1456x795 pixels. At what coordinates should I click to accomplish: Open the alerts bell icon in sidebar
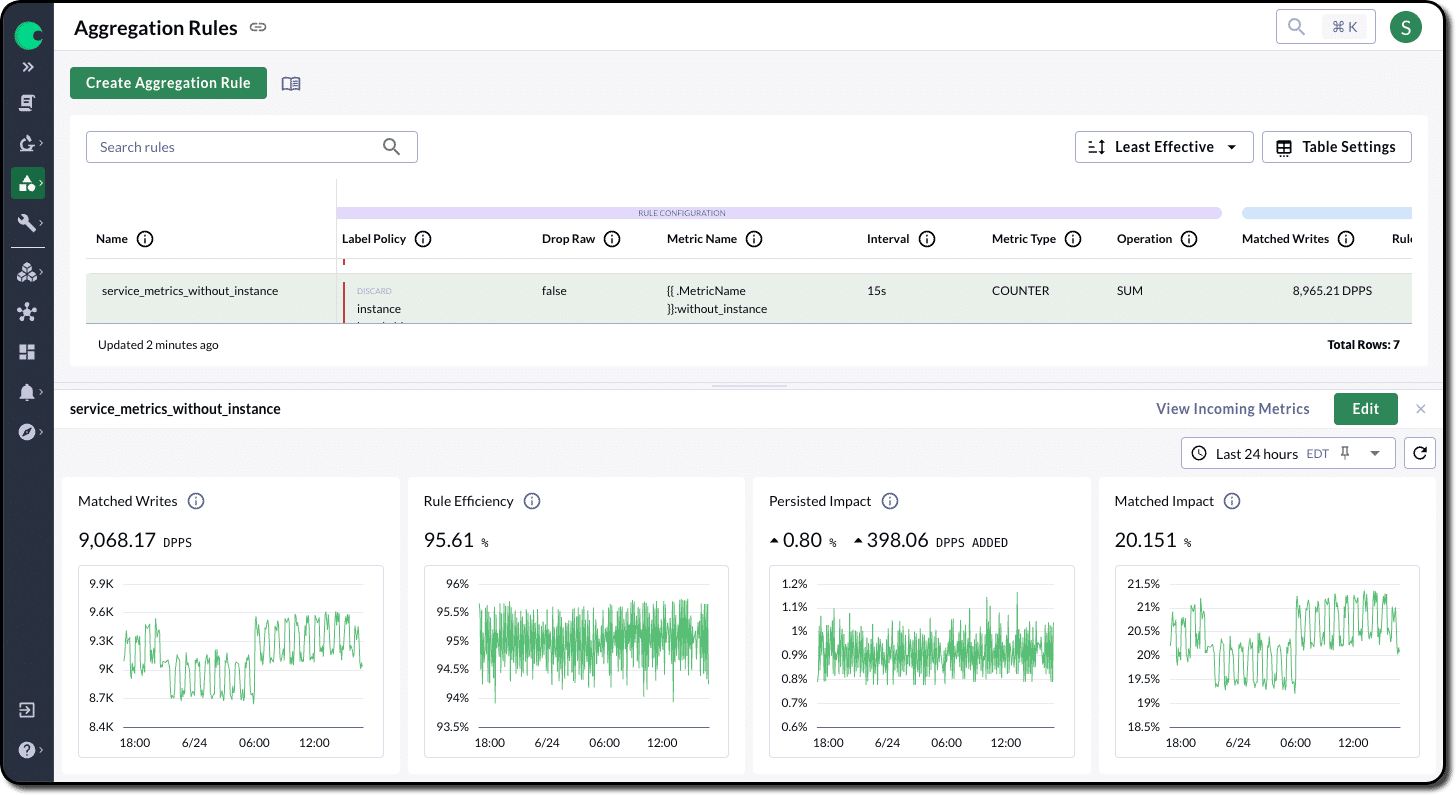(27, 393)
